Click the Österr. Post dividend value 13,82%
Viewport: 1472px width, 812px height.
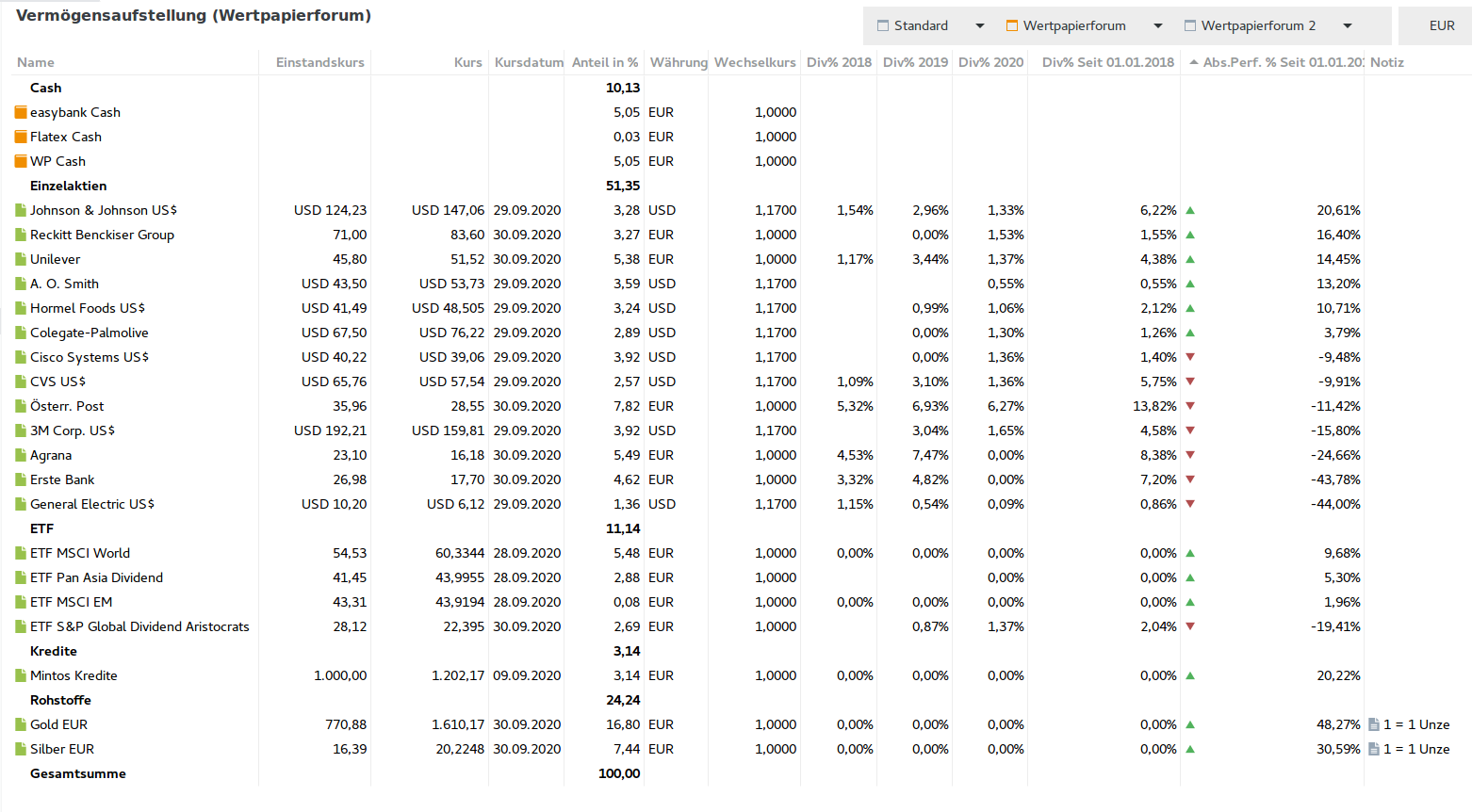(x=1154, y=406)
